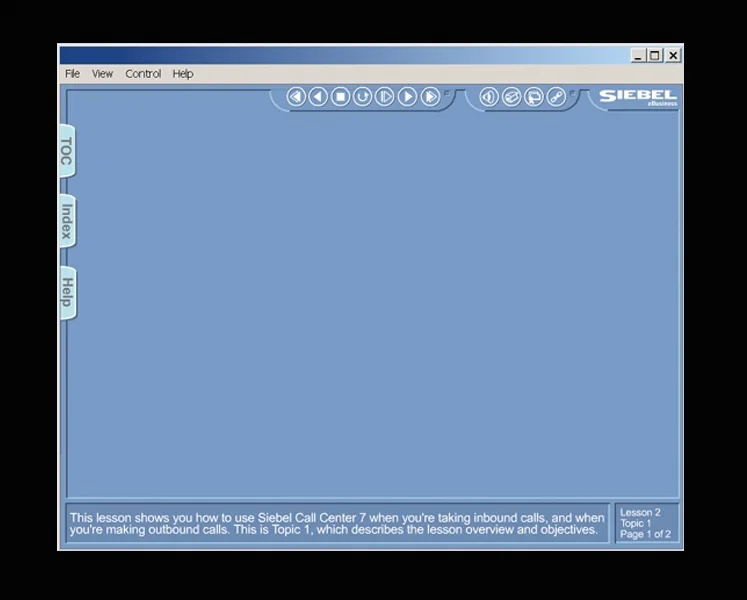Image resolution: width=747 pixels, height=600 pixels.
Task: Click the previous page arrow button
Action: click(318, 97)
